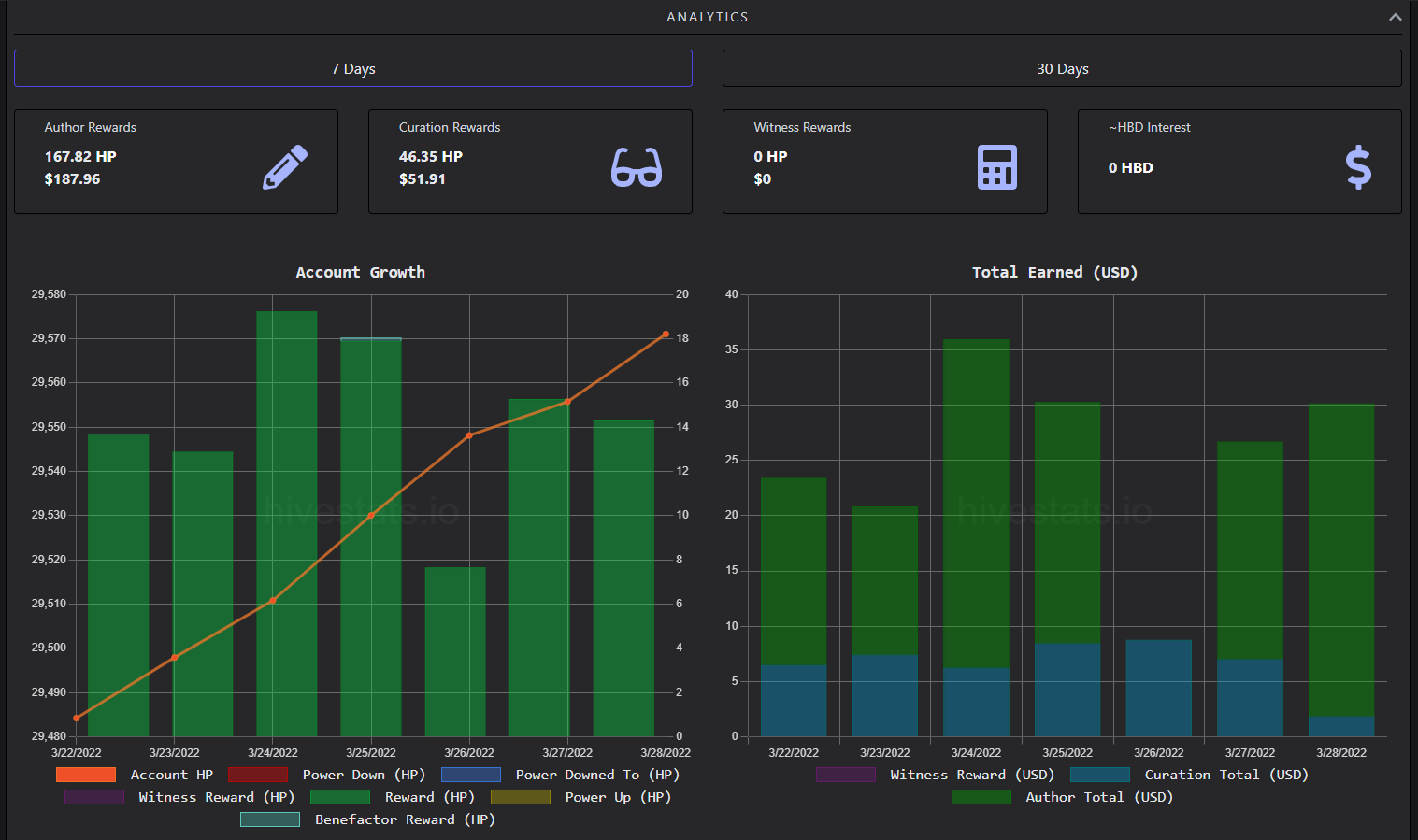The height and width of the screenshot is (840, 1418).
Task: Click the Author Rewards pencil icon
Action: click(285, 167)
